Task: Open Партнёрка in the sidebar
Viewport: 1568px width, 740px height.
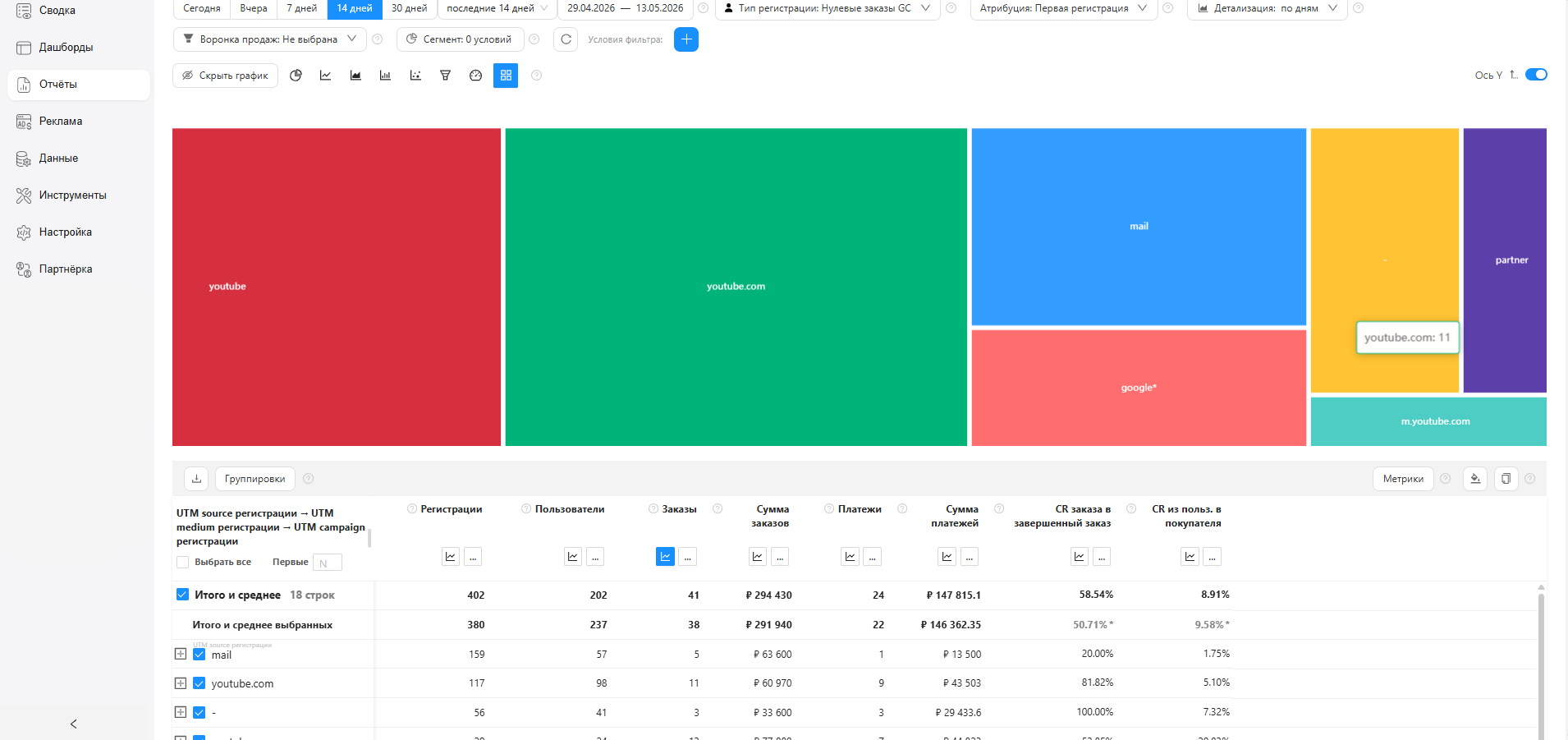Action: click(x=79, y=269)
